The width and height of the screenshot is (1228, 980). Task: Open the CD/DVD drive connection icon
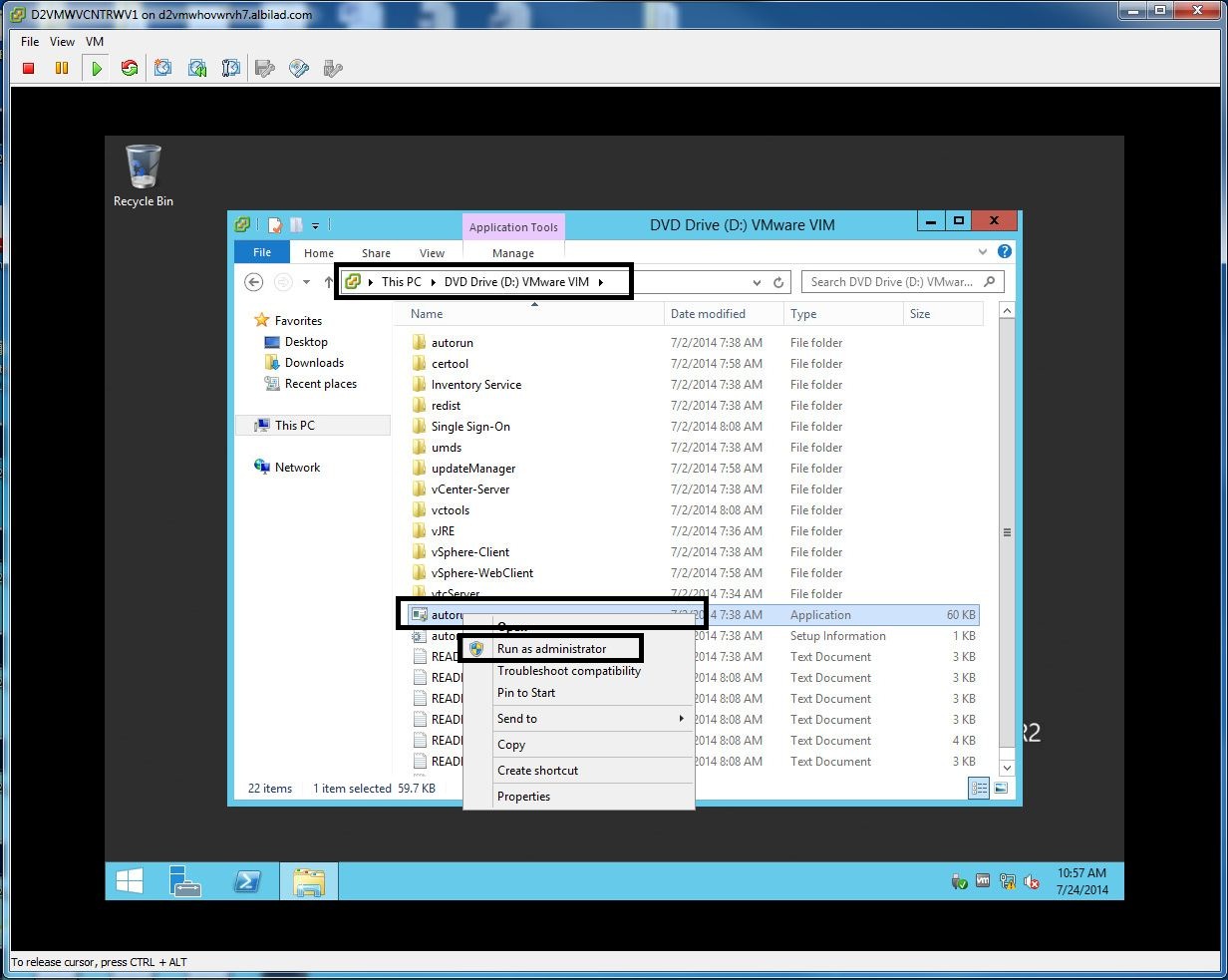point(298,68)
